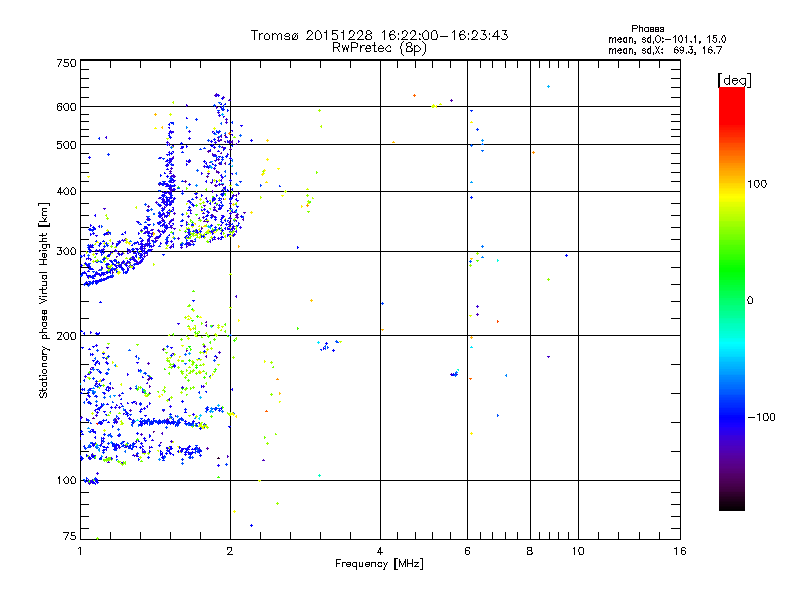Image resolution: width=800 pixels, height=600 pixels.
Task: Click the 'mean, sd,X: 69.3, 16.7' statistics line
Action: pos(665,50)
